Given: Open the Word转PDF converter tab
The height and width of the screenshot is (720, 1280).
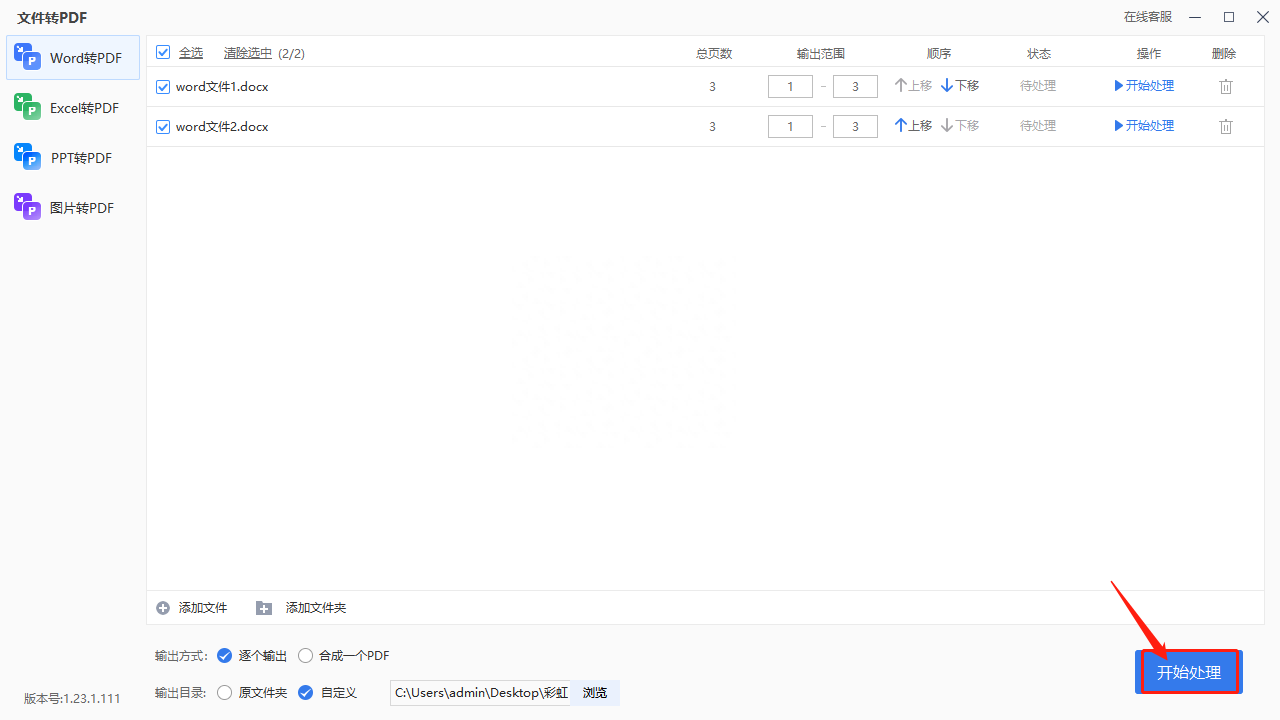Looking at the screenshot, I should (x=73, y=58).
